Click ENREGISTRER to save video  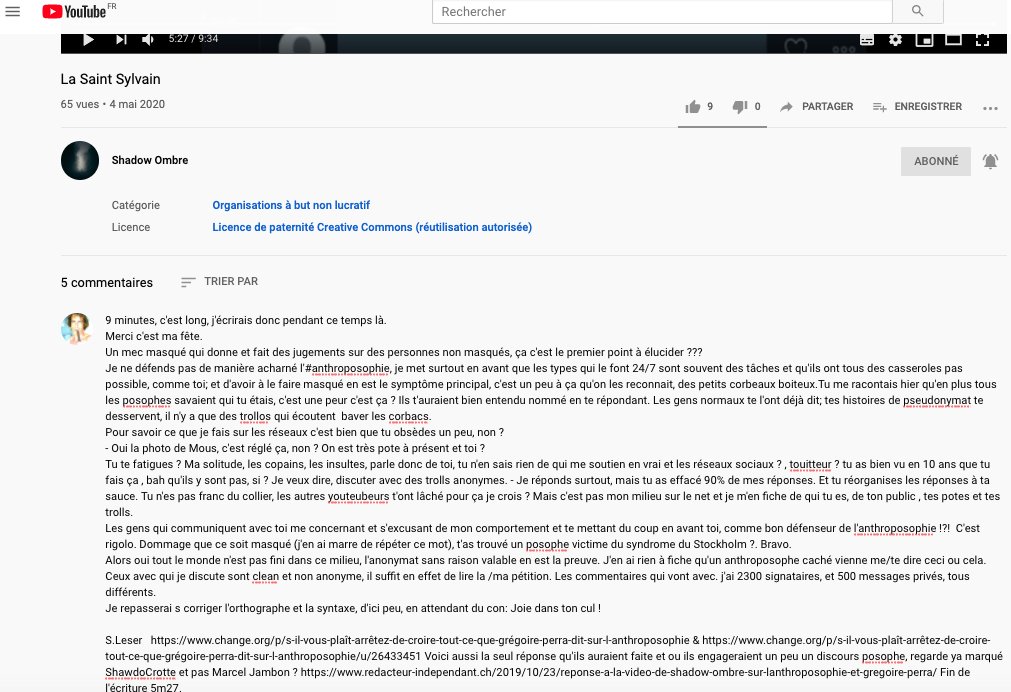pos(917,106)
